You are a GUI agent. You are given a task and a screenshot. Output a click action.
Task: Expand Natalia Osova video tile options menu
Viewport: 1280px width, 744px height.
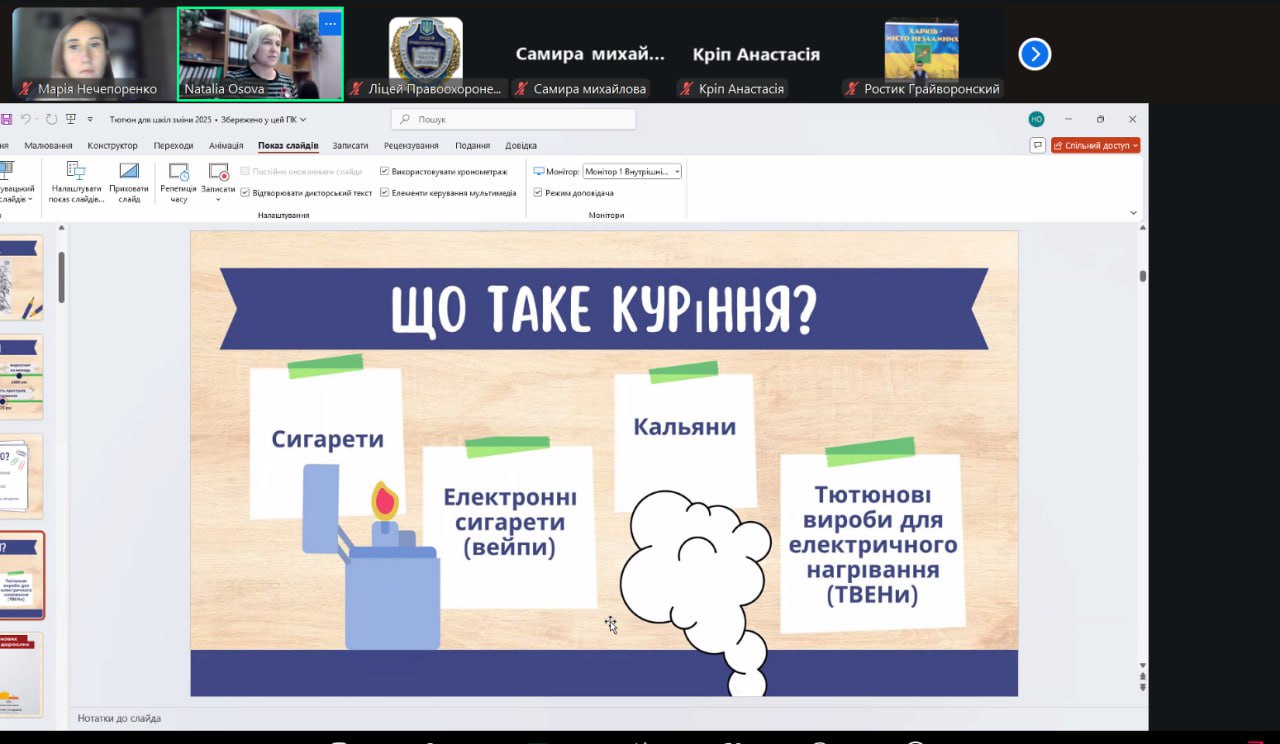(330, 23)
